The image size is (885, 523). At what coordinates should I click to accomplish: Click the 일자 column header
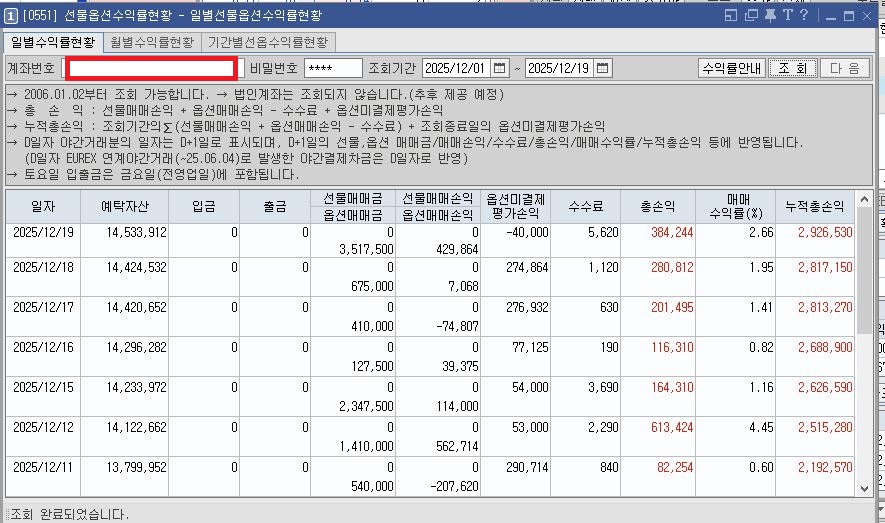[43, 206]
